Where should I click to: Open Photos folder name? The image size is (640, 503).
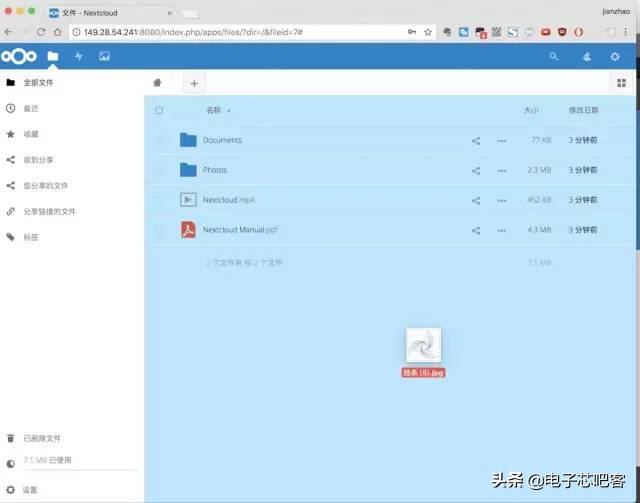(215, 170)
